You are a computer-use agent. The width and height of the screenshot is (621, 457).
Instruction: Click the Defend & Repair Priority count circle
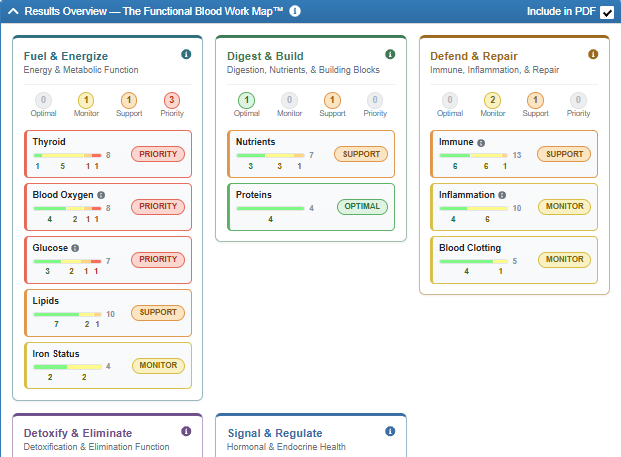click(x=578, y=100)
